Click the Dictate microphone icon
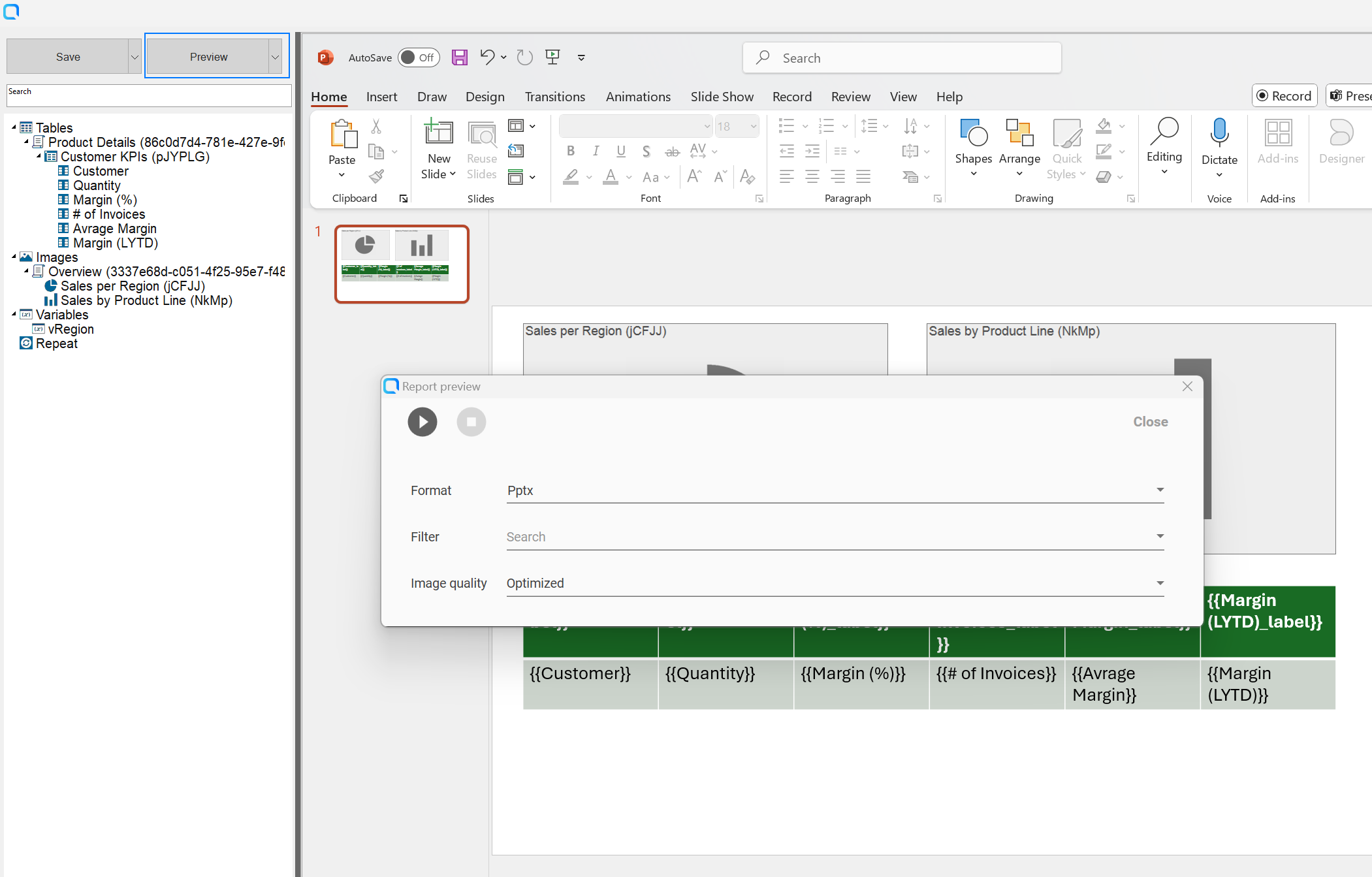This screenshot has height=877, width=1372. 1219,133
